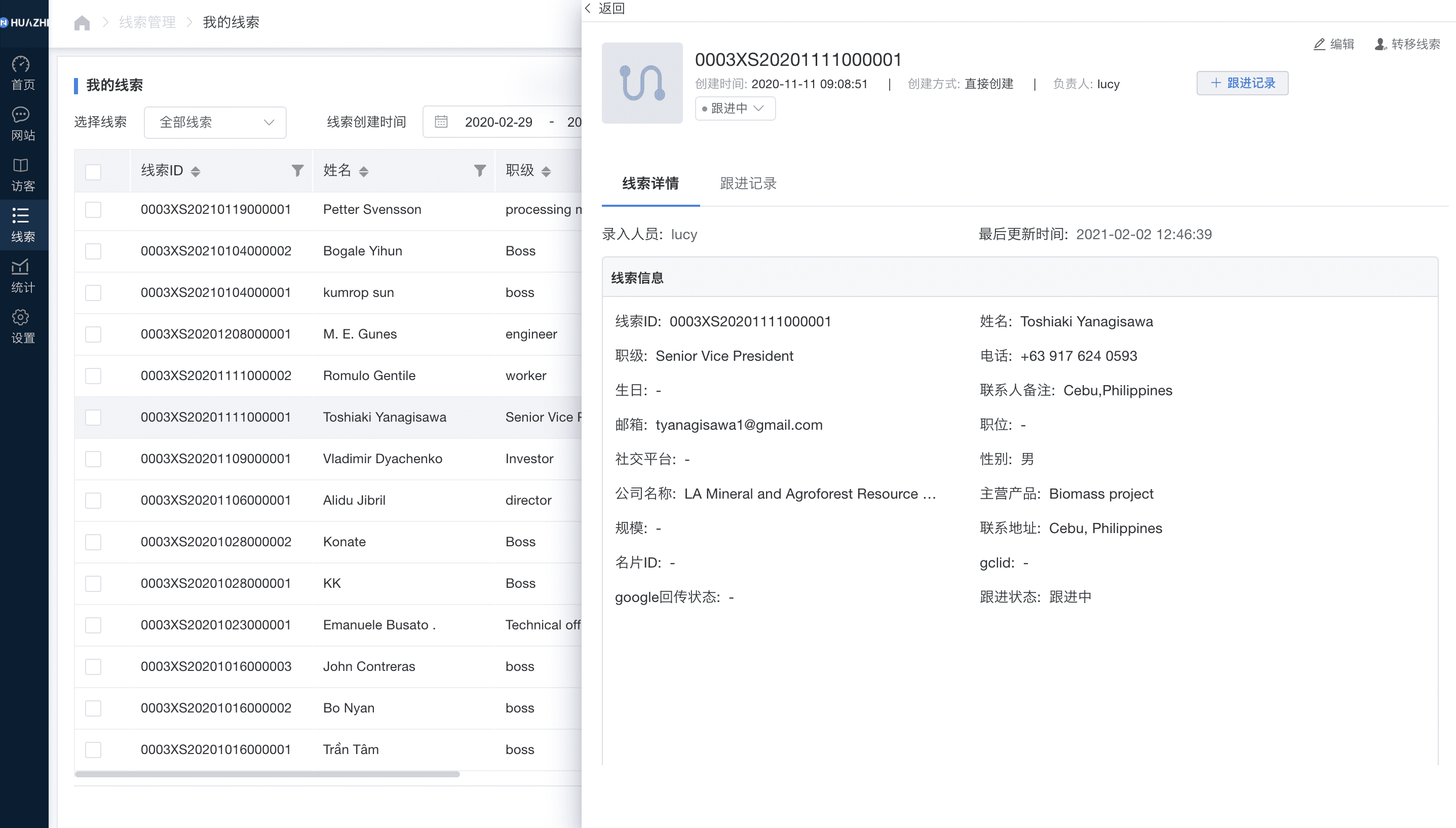The height and width of the screenshot is (828, 1456).
Task: Check the Petter Svensson row checkbox
Action: coord(93,210)
